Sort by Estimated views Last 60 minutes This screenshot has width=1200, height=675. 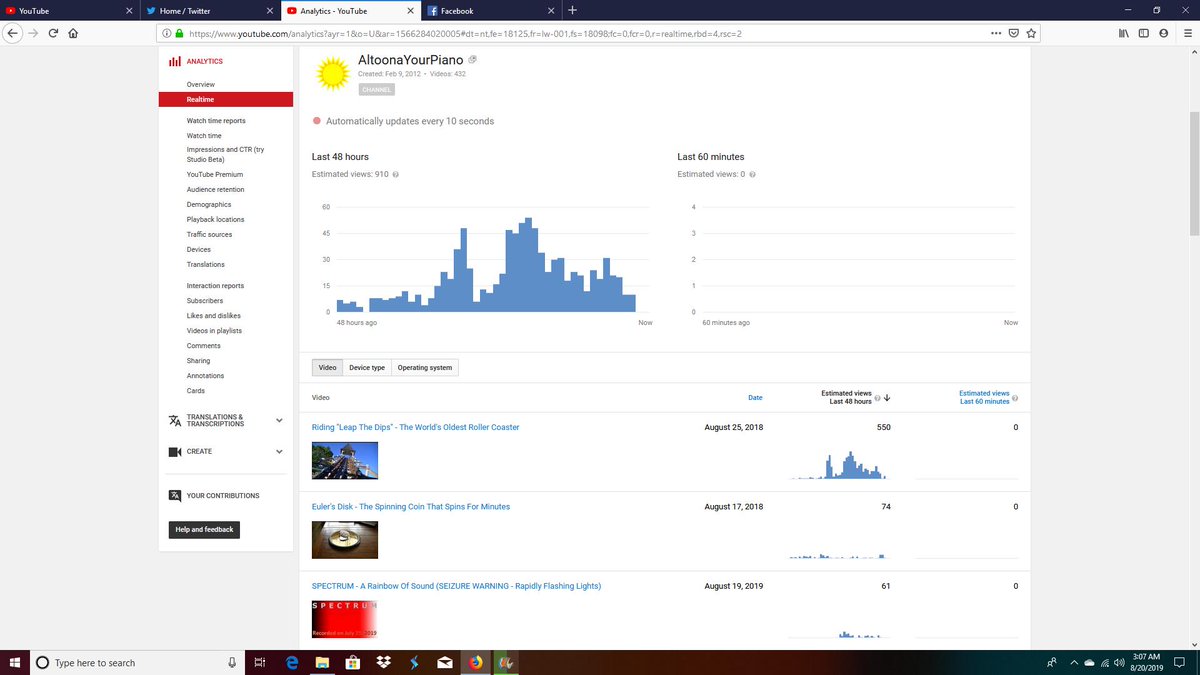pyautogui.click(x=984, y=397)
